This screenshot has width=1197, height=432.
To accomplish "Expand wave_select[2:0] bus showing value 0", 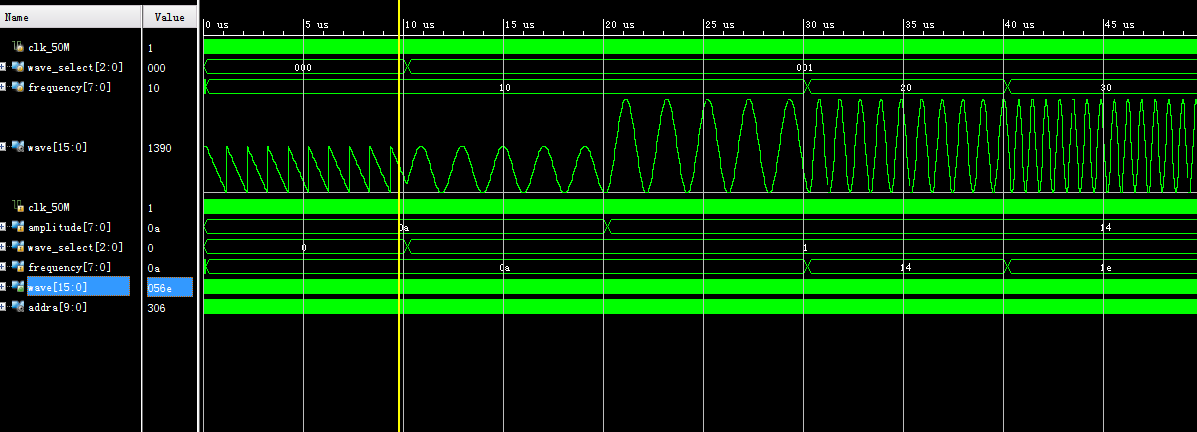I will coord(4,247).
